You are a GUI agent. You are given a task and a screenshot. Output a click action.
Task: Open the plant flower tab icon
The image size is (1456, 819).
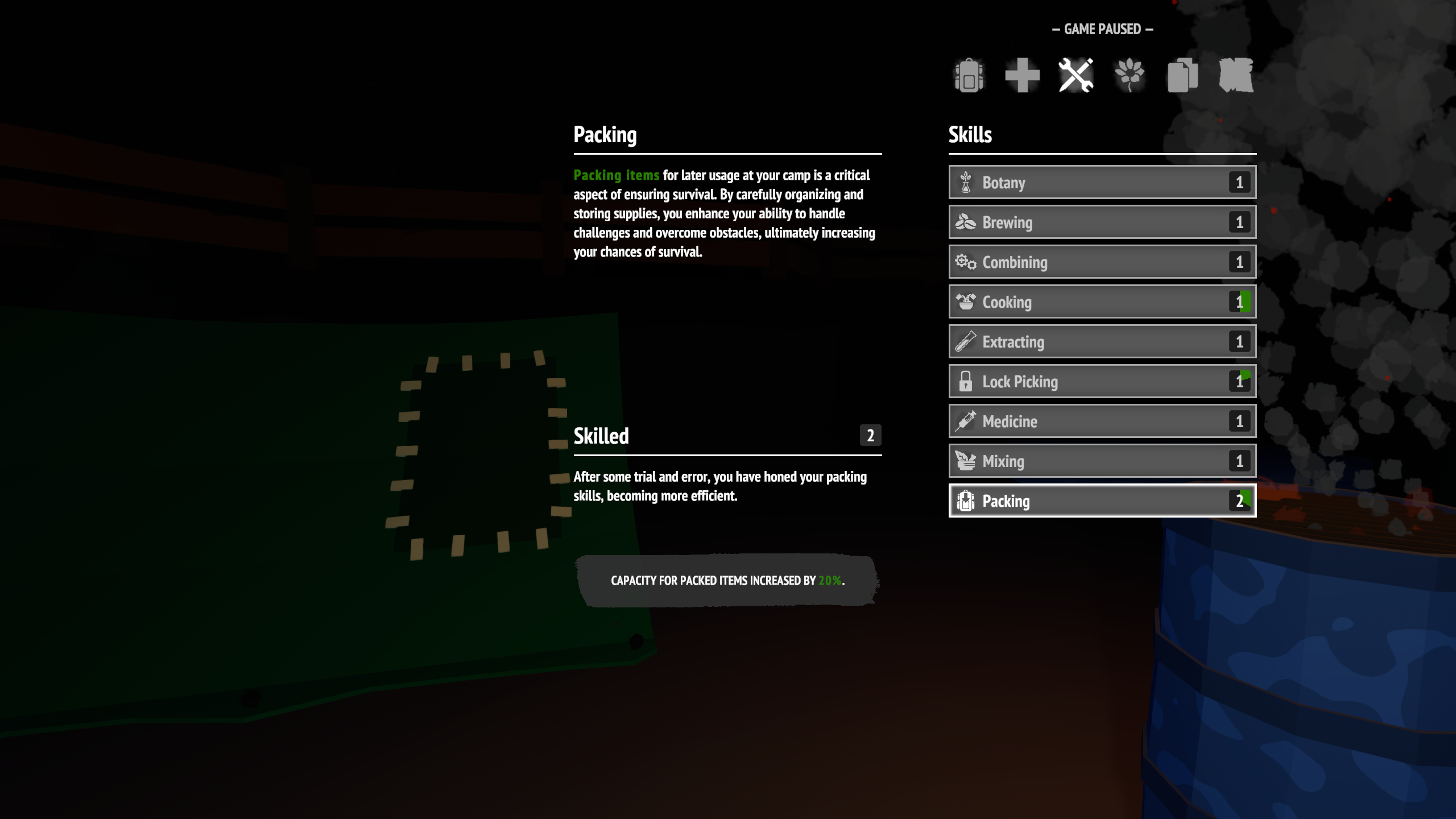coord(1129,75)
